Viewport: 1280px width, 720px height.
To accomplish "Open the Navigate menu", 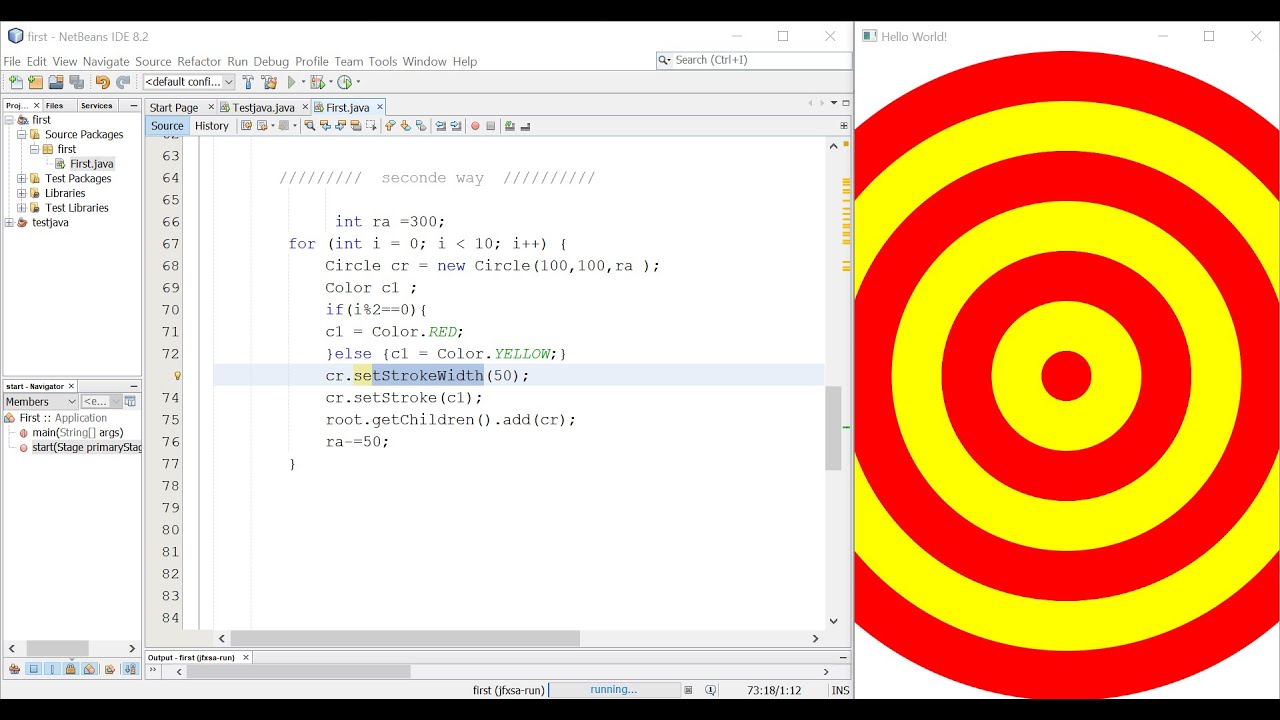I will pos(106,61).
